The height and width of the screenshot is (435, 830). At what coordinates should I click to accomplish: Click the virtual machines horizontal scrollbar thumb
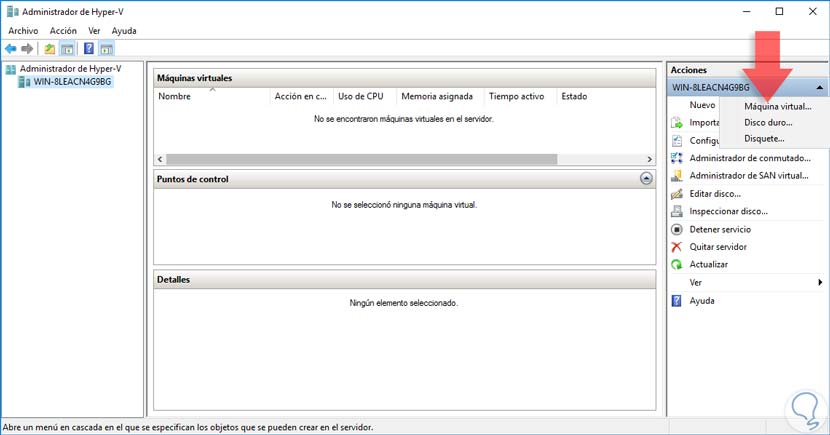click(x=362, y=159)
